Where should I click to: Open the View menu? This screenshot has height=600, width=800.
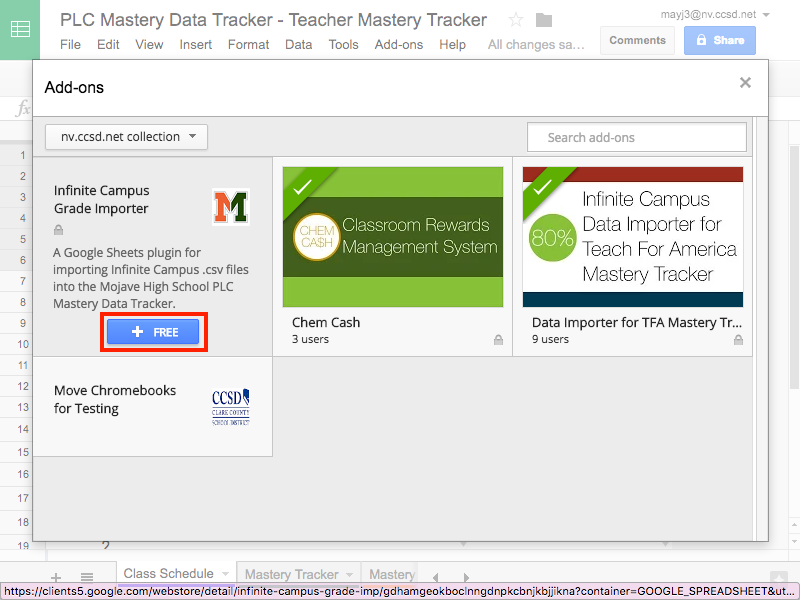[149, 45]
